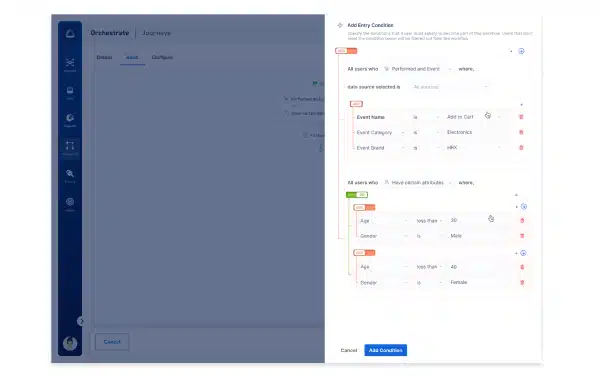Image resolution: width=600 pixels, height=377 pixels.
Task: Open the Event Brand field dropdown
Action: (380, 148)
